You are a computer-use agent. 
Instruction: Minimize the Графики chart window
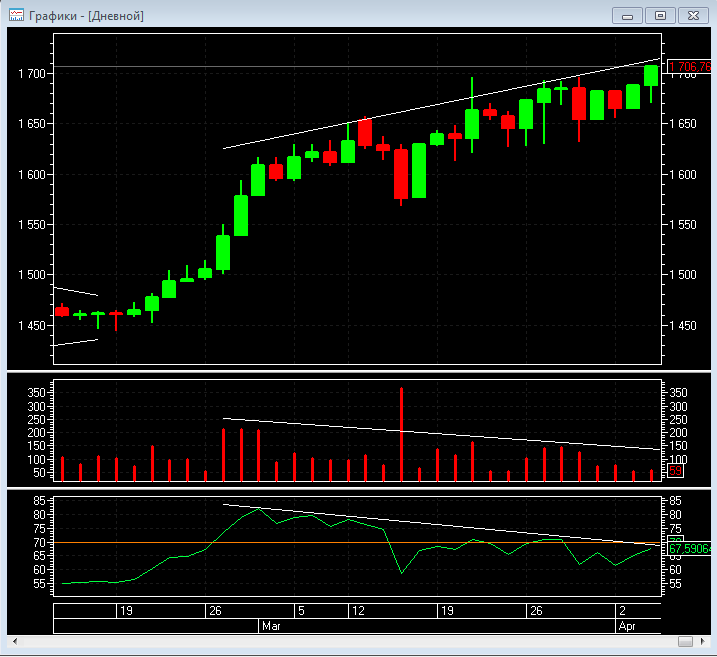pyautogui.click(x=628, y=15)
